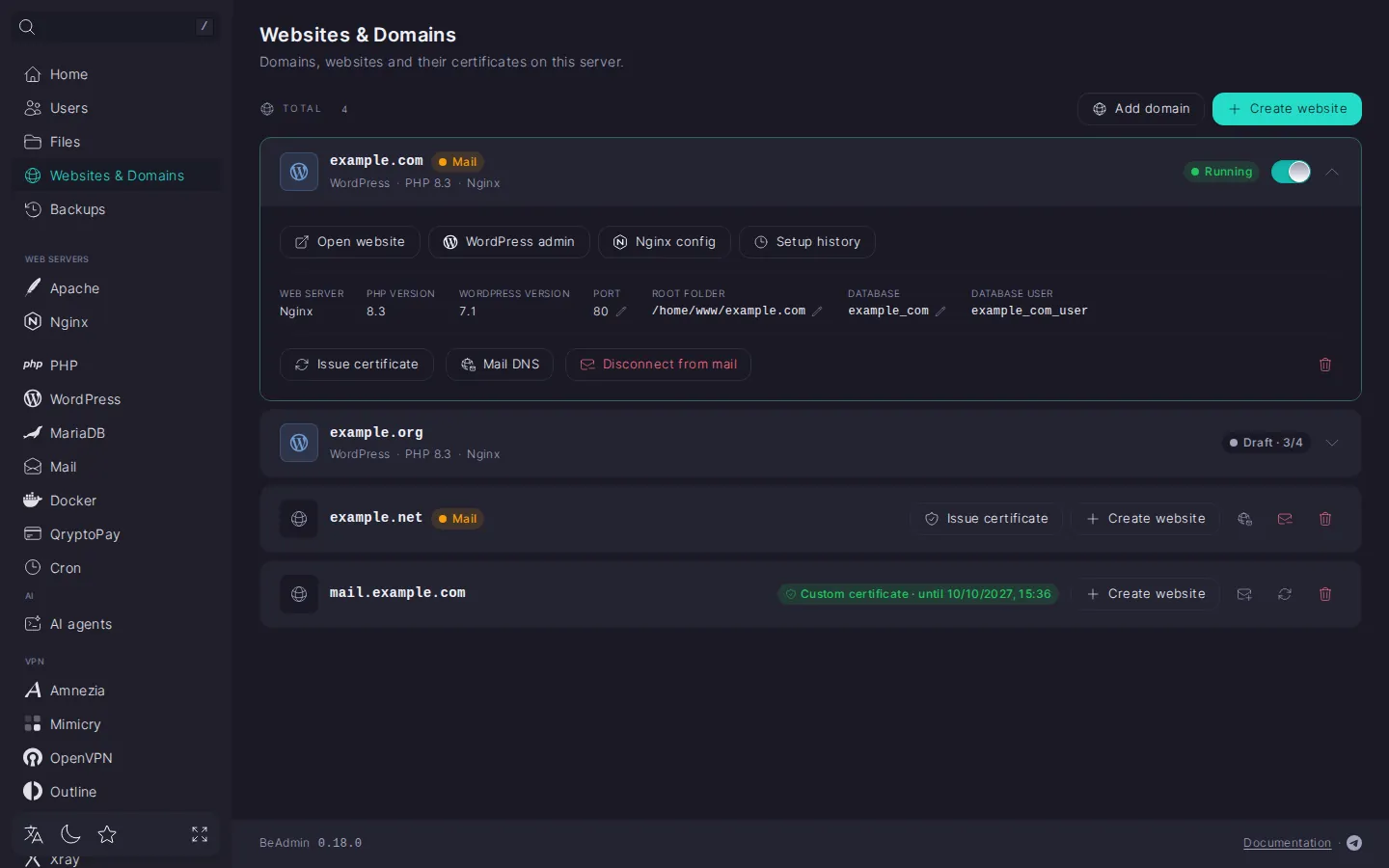Open the Documentation link
Viewport: 1389px width, 868px height.
pos(1287,843)
